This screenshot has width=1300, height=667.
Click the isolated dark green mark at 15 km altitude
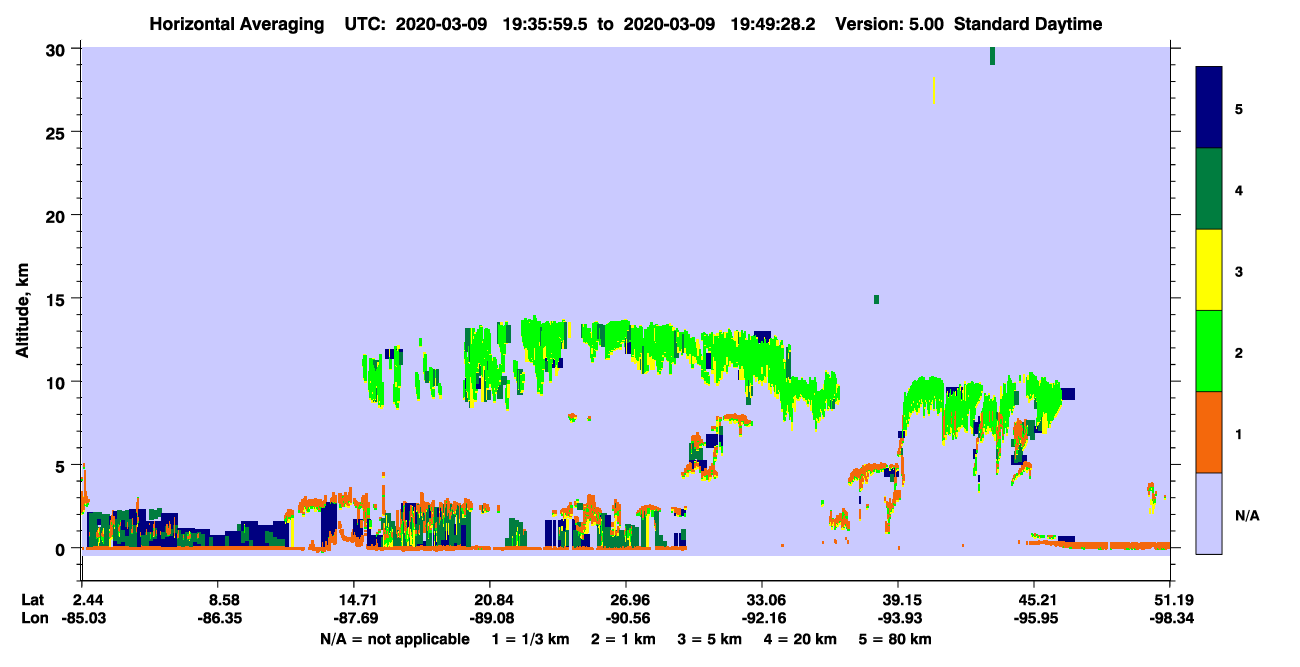tap(876, 299)
